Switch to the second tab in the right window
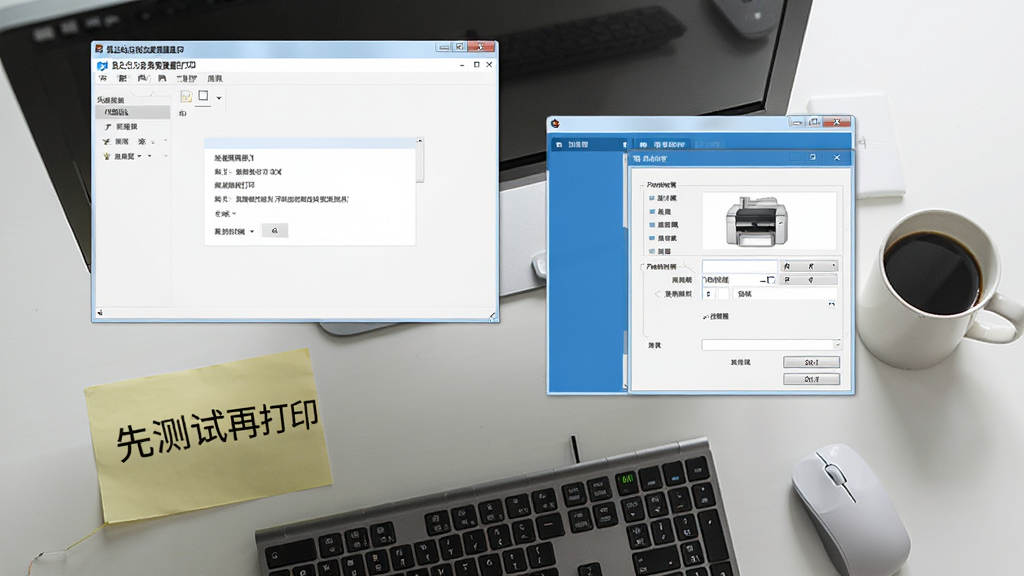1024x576 pixels. coord(662,144)
